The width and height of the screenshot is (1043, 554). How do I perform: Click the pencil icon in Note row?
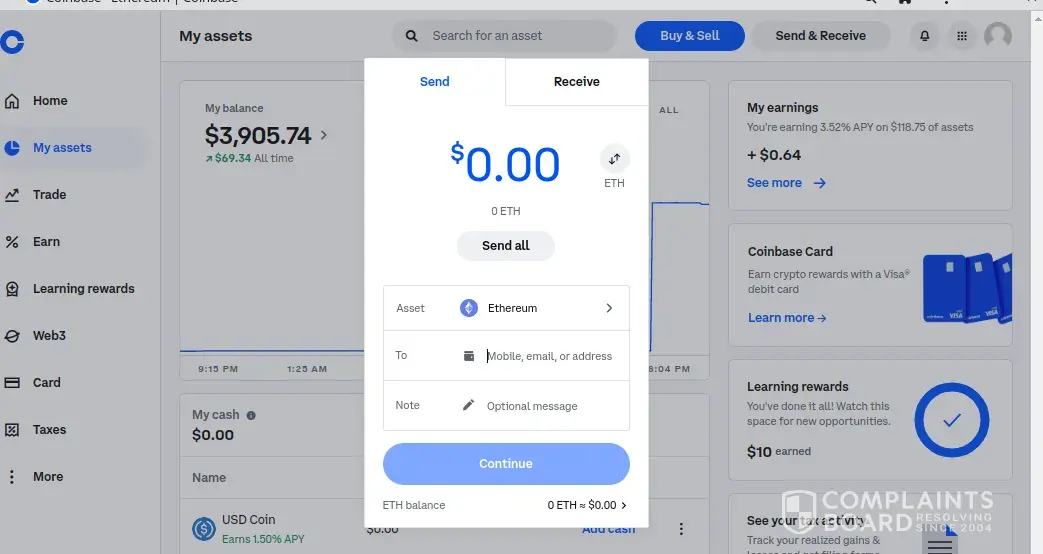[468, 405]
